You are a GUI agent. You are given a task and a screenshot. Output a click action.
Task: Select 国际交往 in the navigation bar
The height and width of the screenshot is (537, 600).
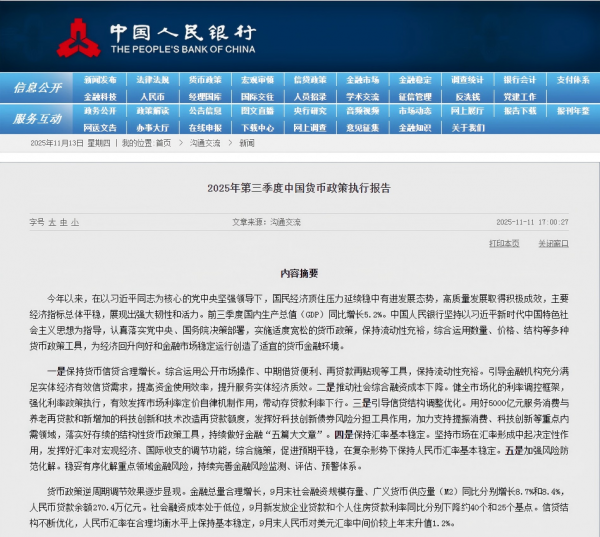click(258, 97)
